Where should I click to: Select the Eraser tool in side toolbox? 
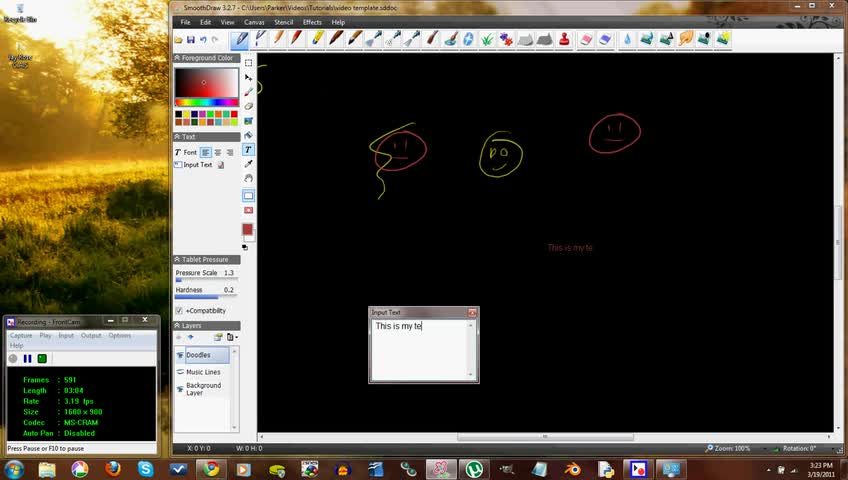(248, 106)
